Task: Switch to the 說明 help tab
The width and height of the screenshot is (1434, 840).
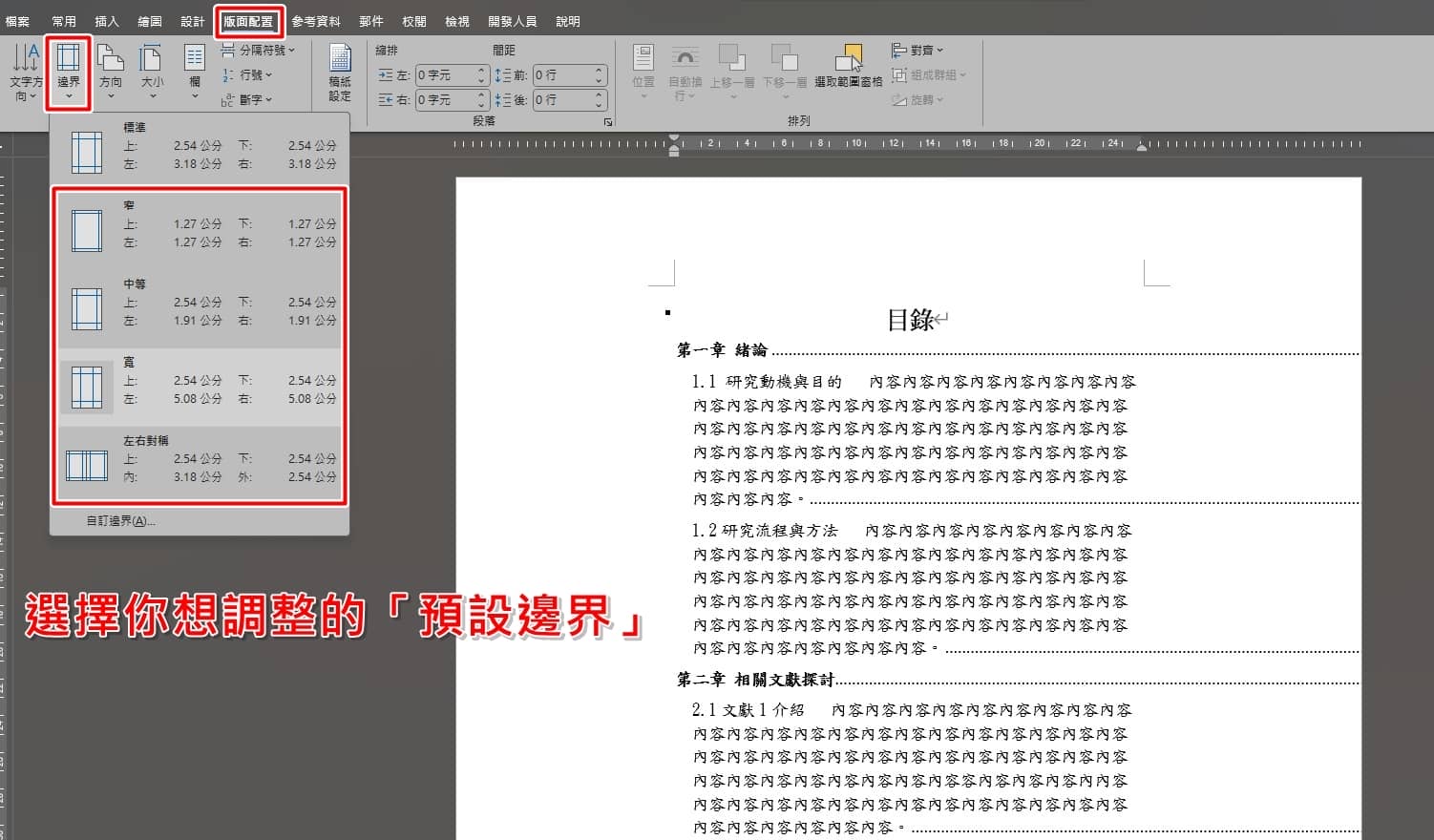Action: 568,21
